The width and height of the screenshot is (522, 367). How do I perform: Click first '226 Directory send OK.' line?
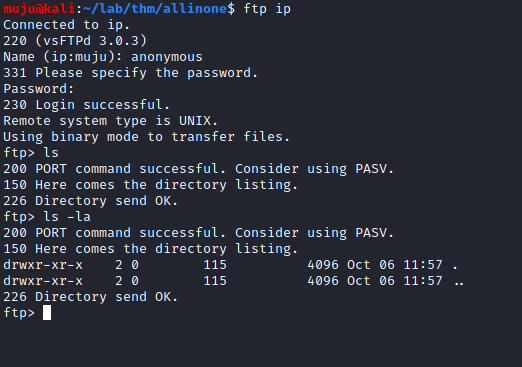tap(90, 201)
